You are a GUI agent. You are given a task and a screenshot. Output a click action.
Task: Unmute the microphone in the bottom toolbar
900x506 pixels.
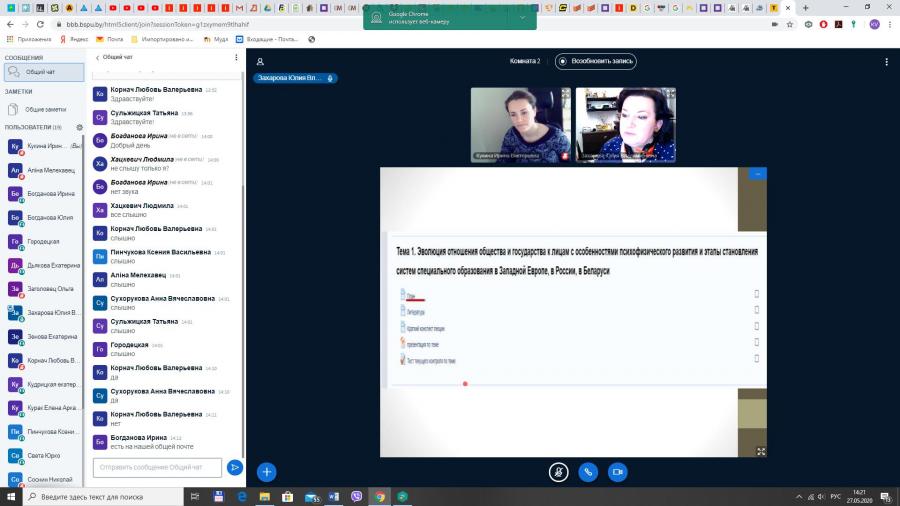(x=558, y=472)
